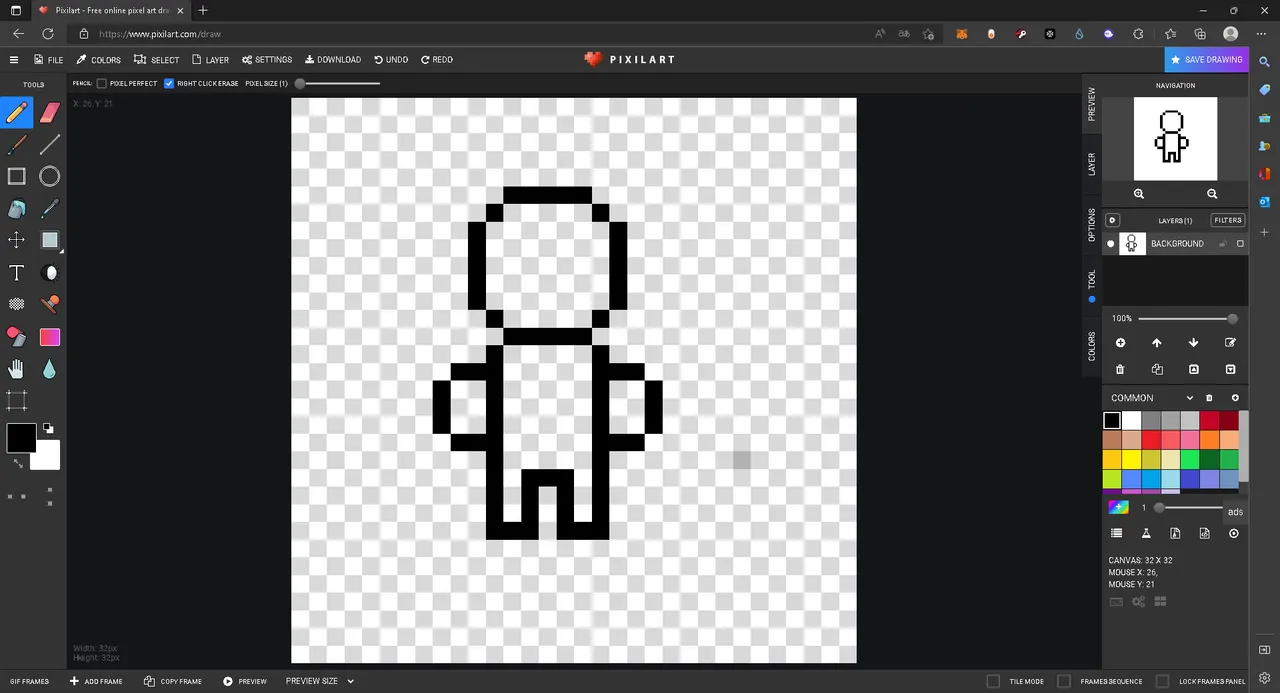Zoom out on navigation preview
Screen dimensions: 1280x693
tap(1212, 194)
